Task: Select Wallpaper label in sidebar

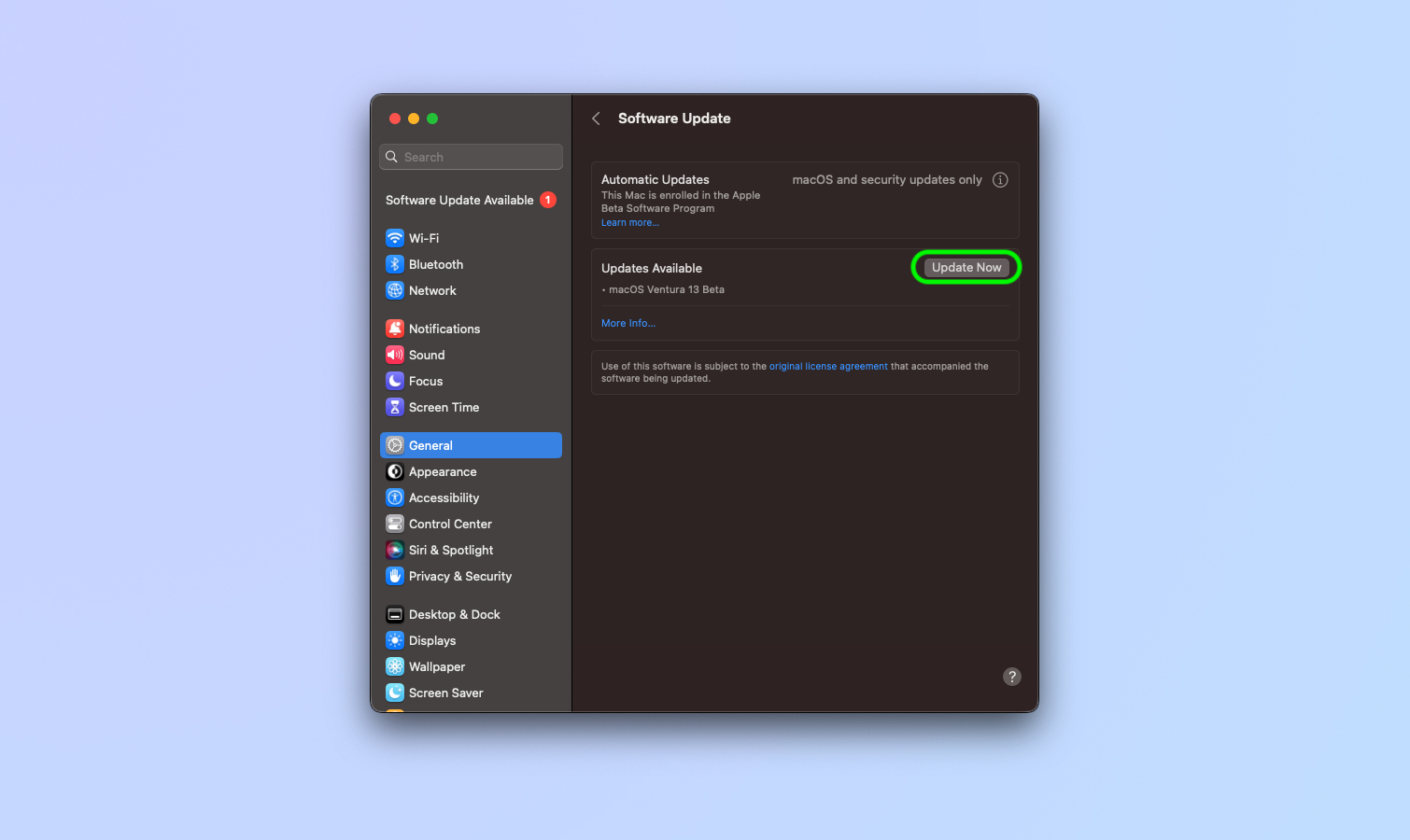Action: tap(437, 666)
